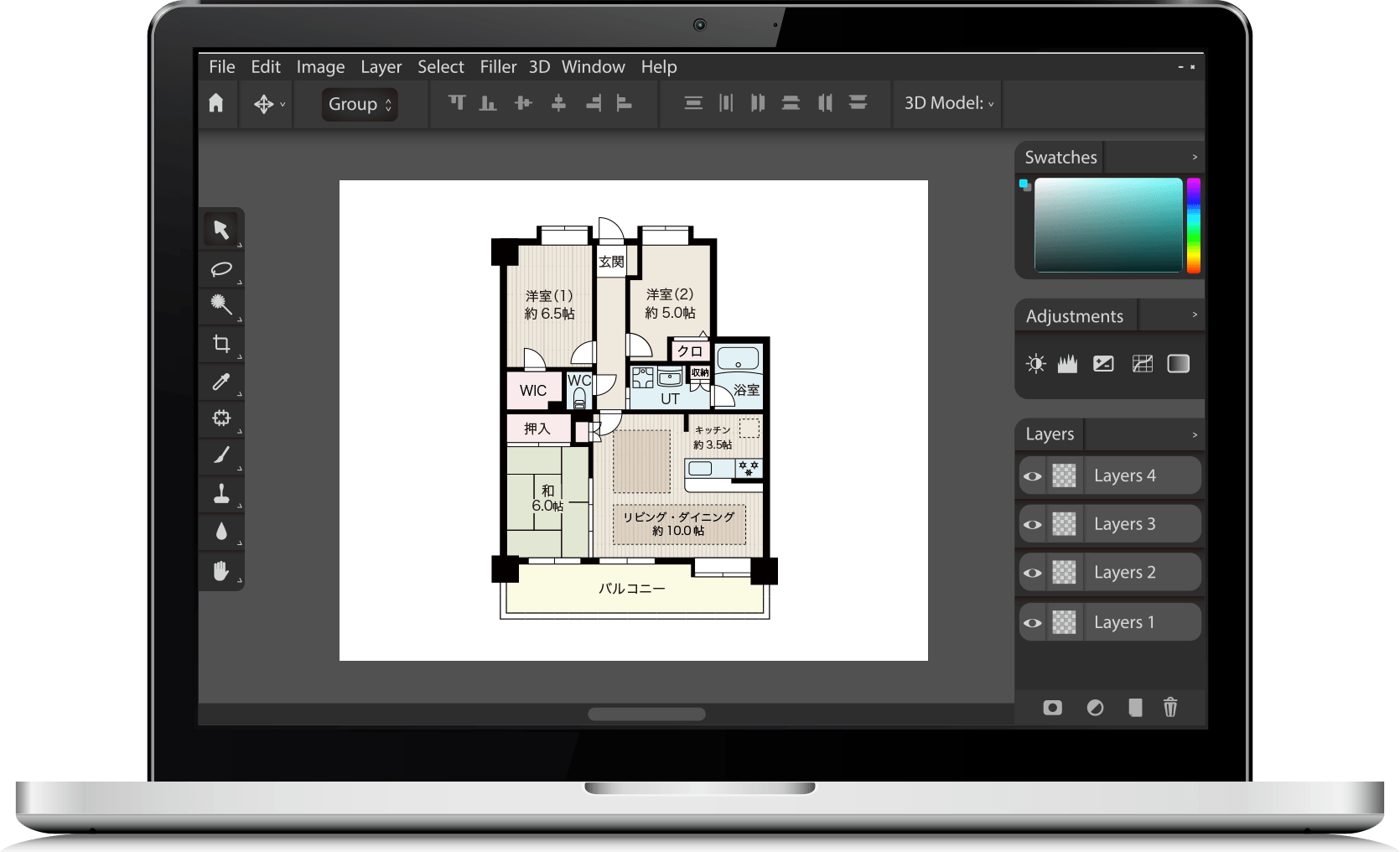The height and width of the screenshot is (852, 1400).
Task: Click the trash icon in Layers panel
Action: coord(1170,708)
